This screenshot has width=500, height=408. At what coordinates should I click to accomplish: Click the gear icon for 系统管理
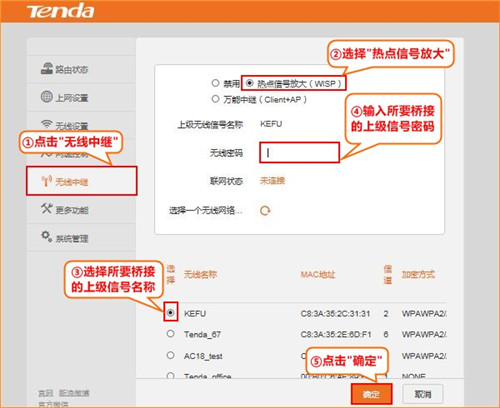47,236
